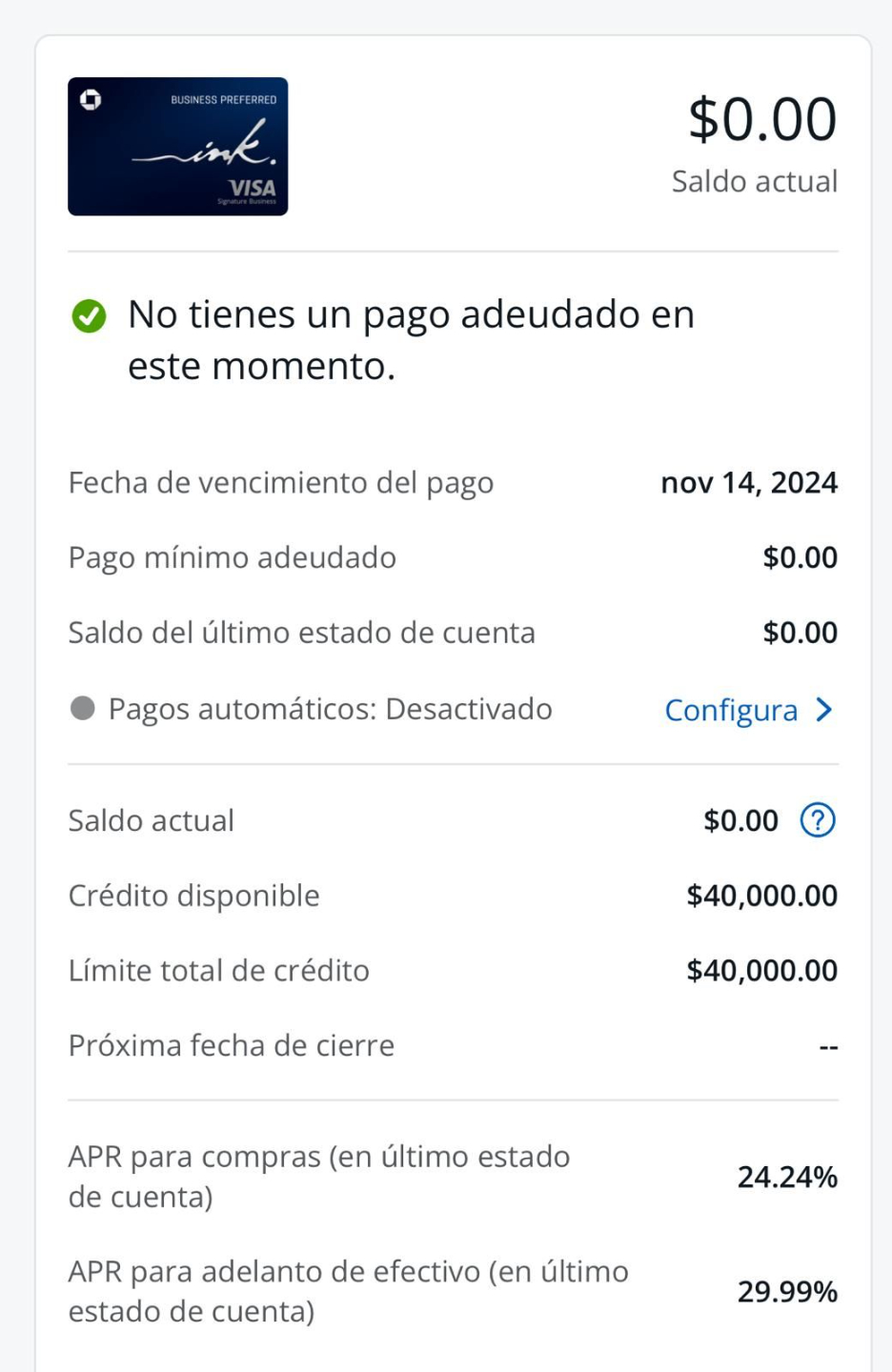Click the Chase logo on the card
The image size is (892, 1372).
click(91, 99)
